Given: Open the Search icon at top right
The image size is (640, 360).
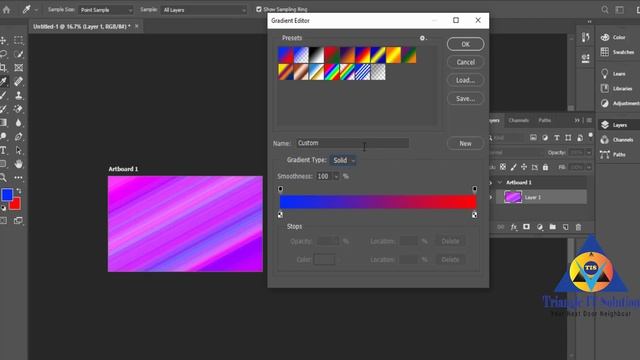Looking at the screenshot, I should (x=604, y=9).
